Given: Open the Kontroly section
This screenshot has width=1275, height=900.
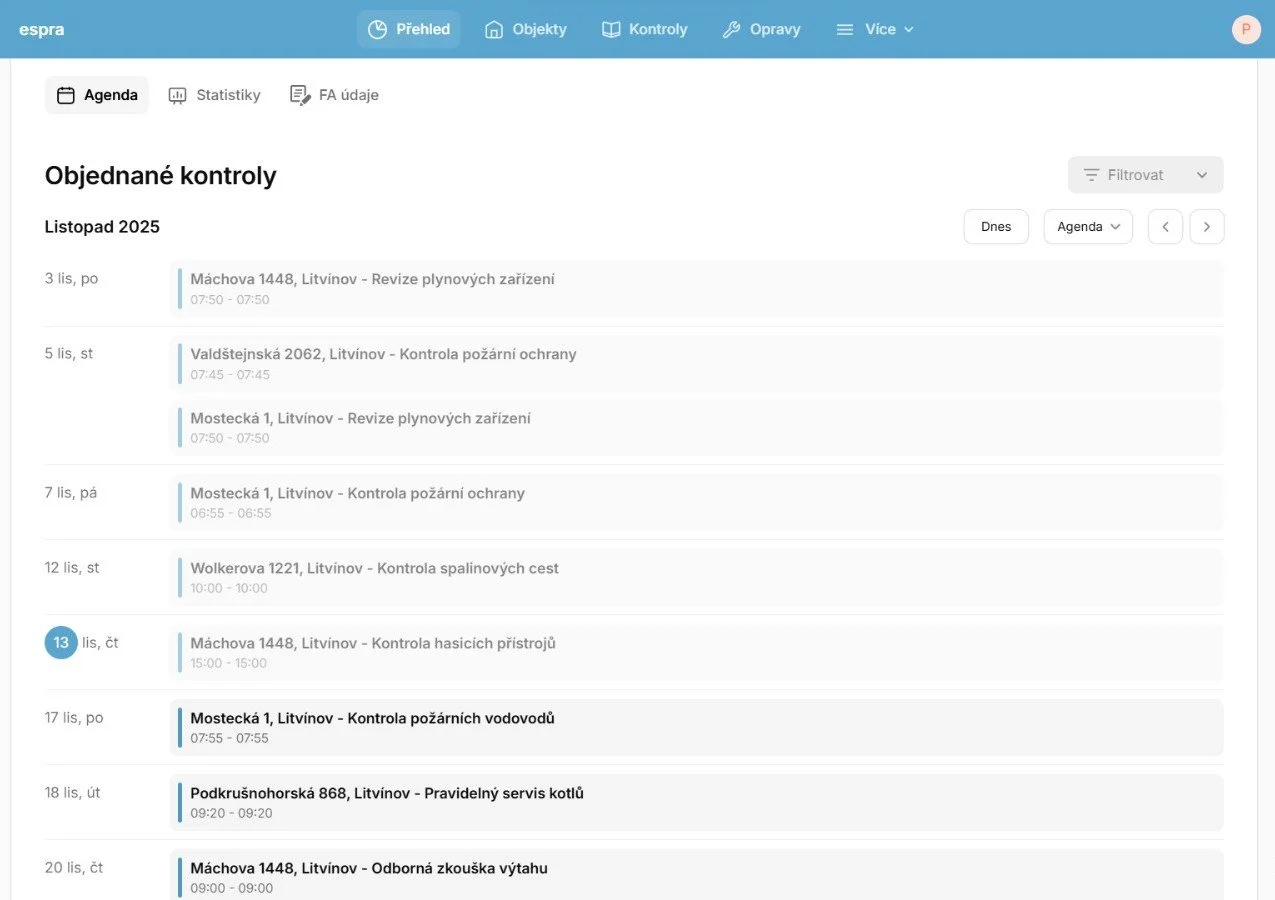Looking at the screenshot, I should [x=644, y=29].
